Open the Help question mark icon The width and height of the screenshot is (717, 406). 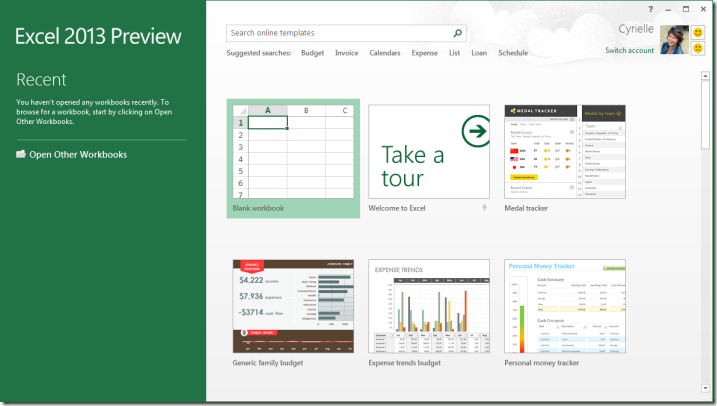click(650, 8)
